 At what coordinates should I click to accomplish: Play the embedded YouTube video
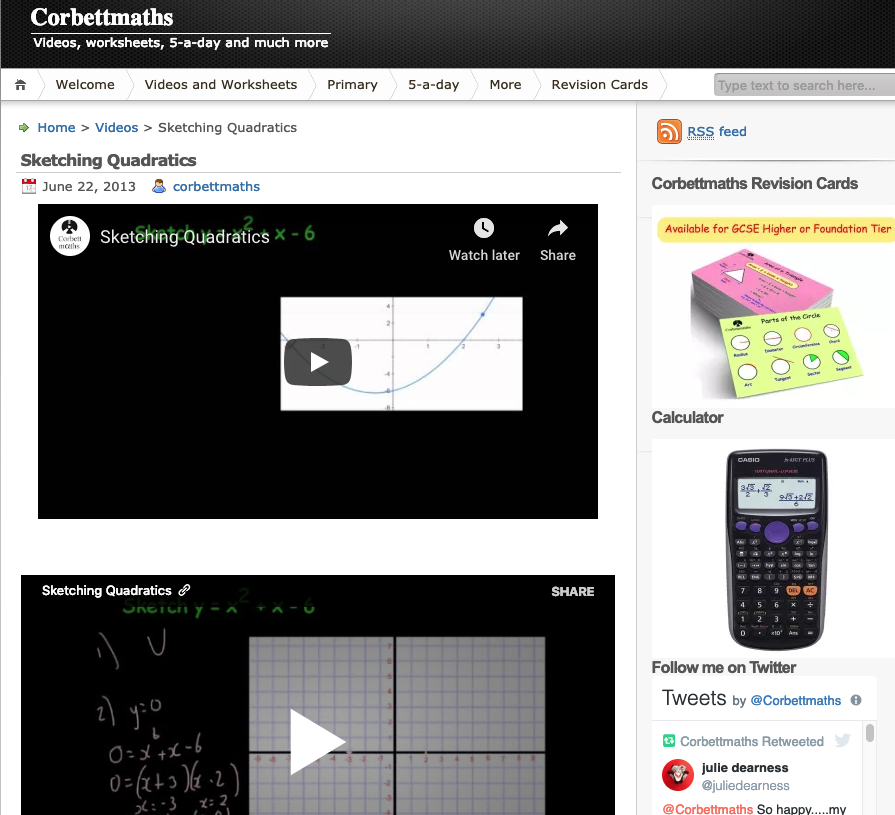click(x=318, y=362)
